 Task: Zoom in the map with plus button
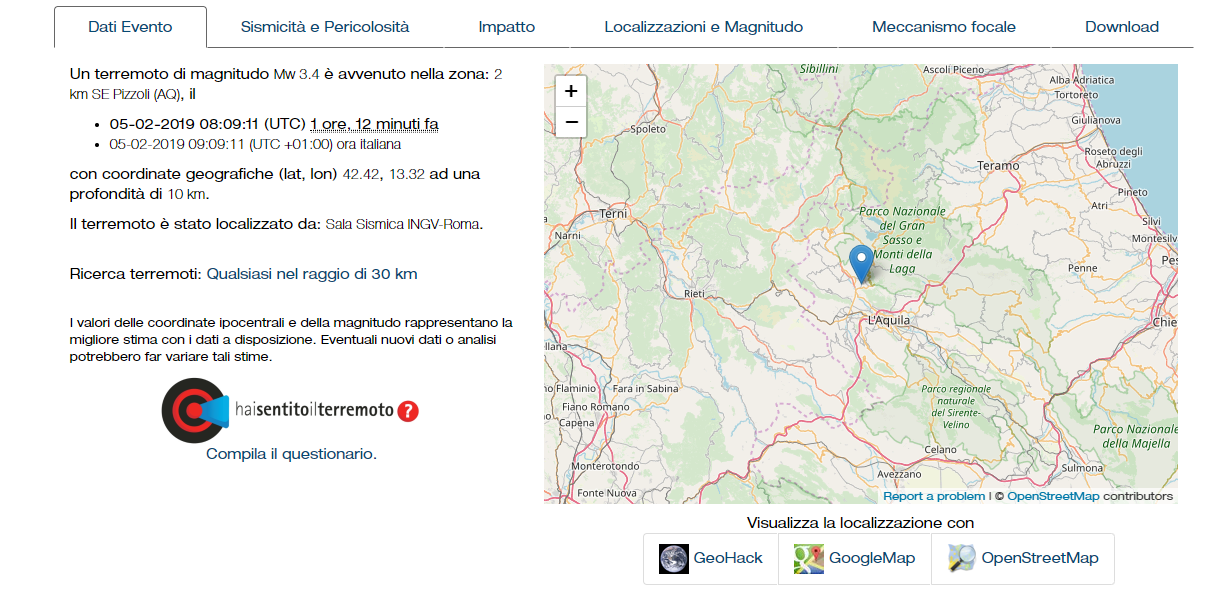pos(570,91)
